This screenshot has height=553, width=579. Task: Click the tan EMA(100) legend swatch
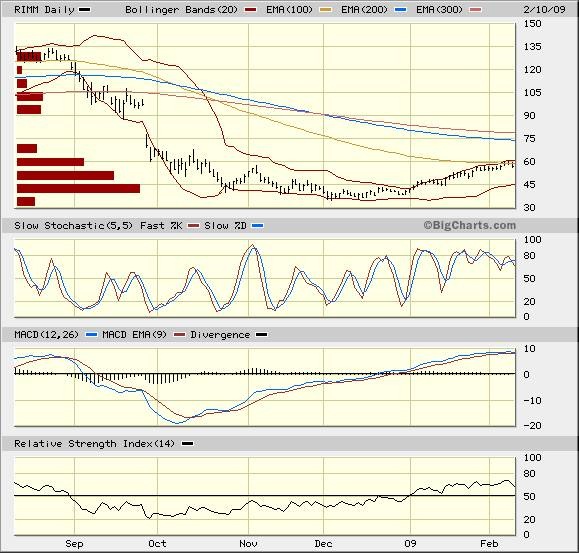click(x=326, y=10)
